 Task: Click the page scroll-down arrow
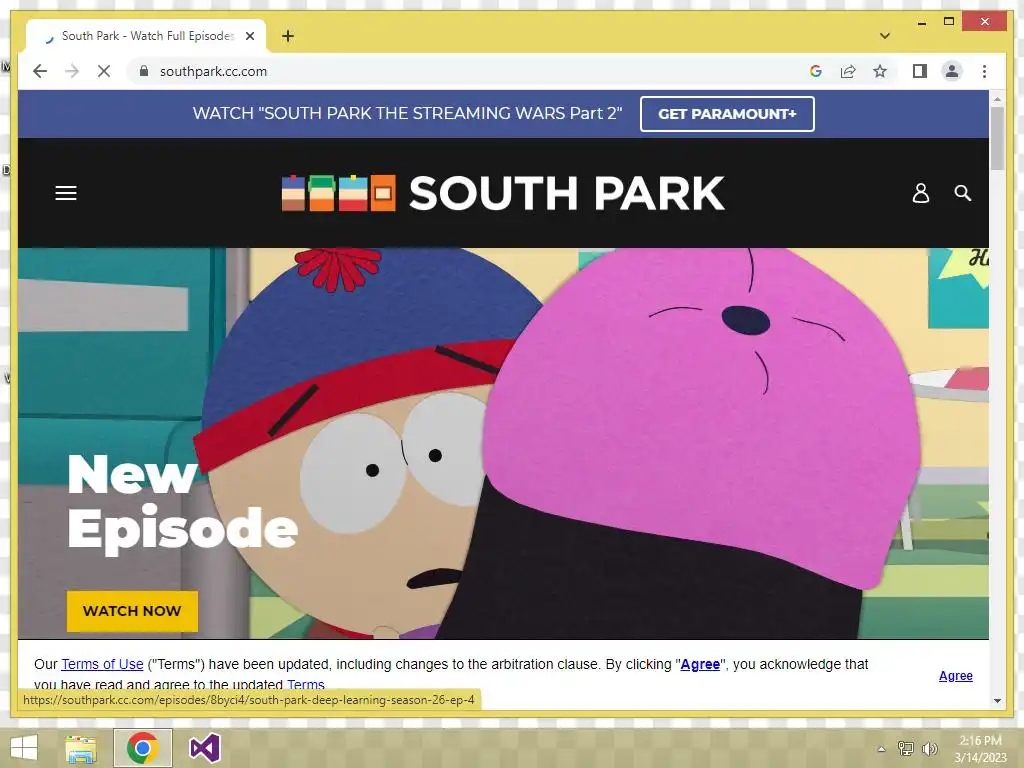pos(997,701)
